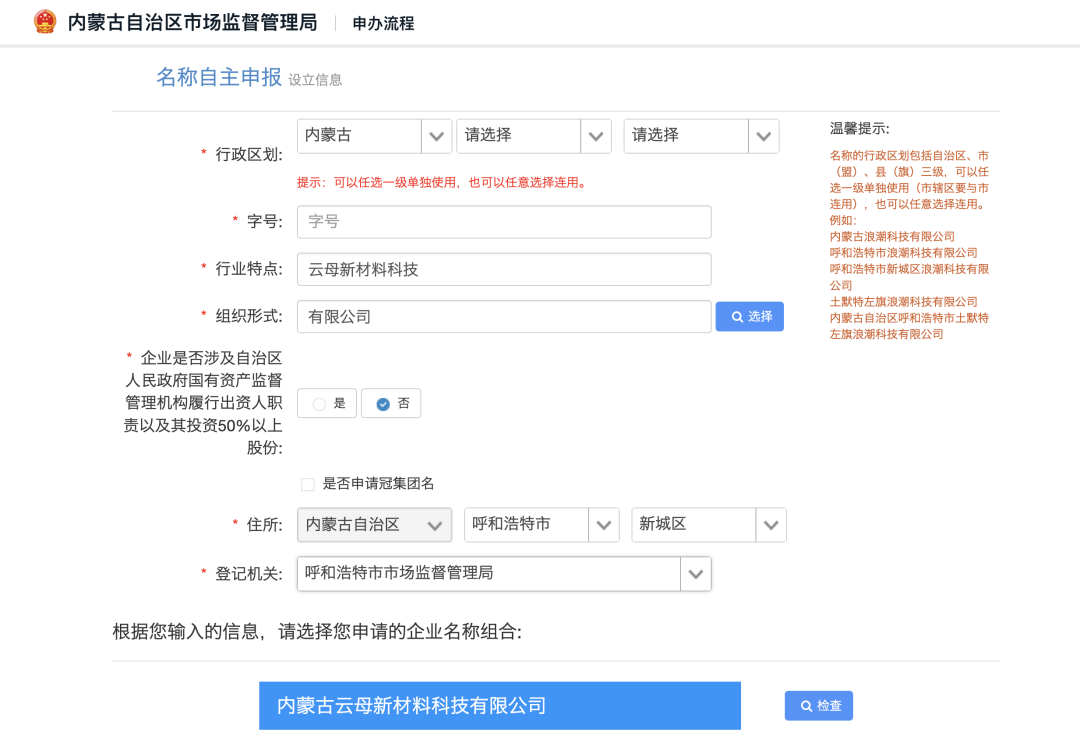Click the dropdown arrow next to 内蒙古
The width and height of the screenshot is (1080, 746).
tap(435, 135)
